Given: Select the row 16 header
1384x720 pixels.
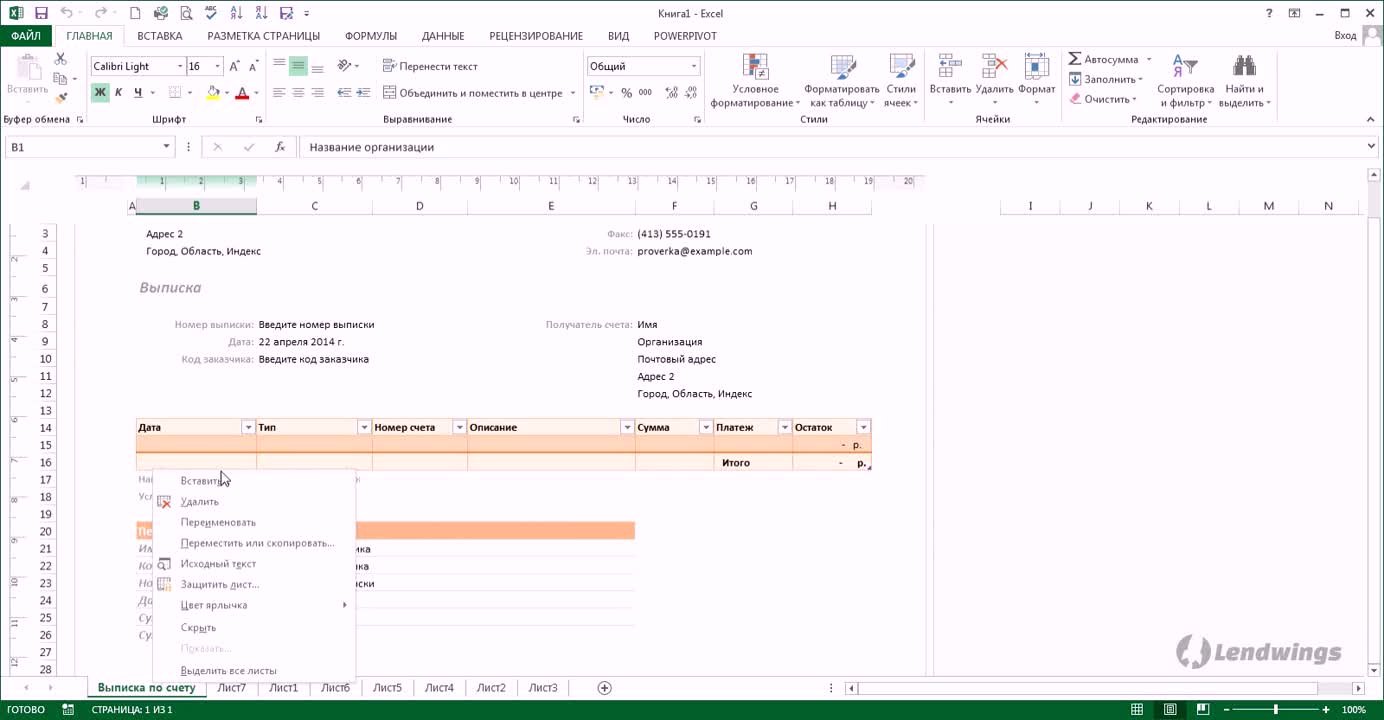Looking at the screenshot, I should (x=46, y=463).
